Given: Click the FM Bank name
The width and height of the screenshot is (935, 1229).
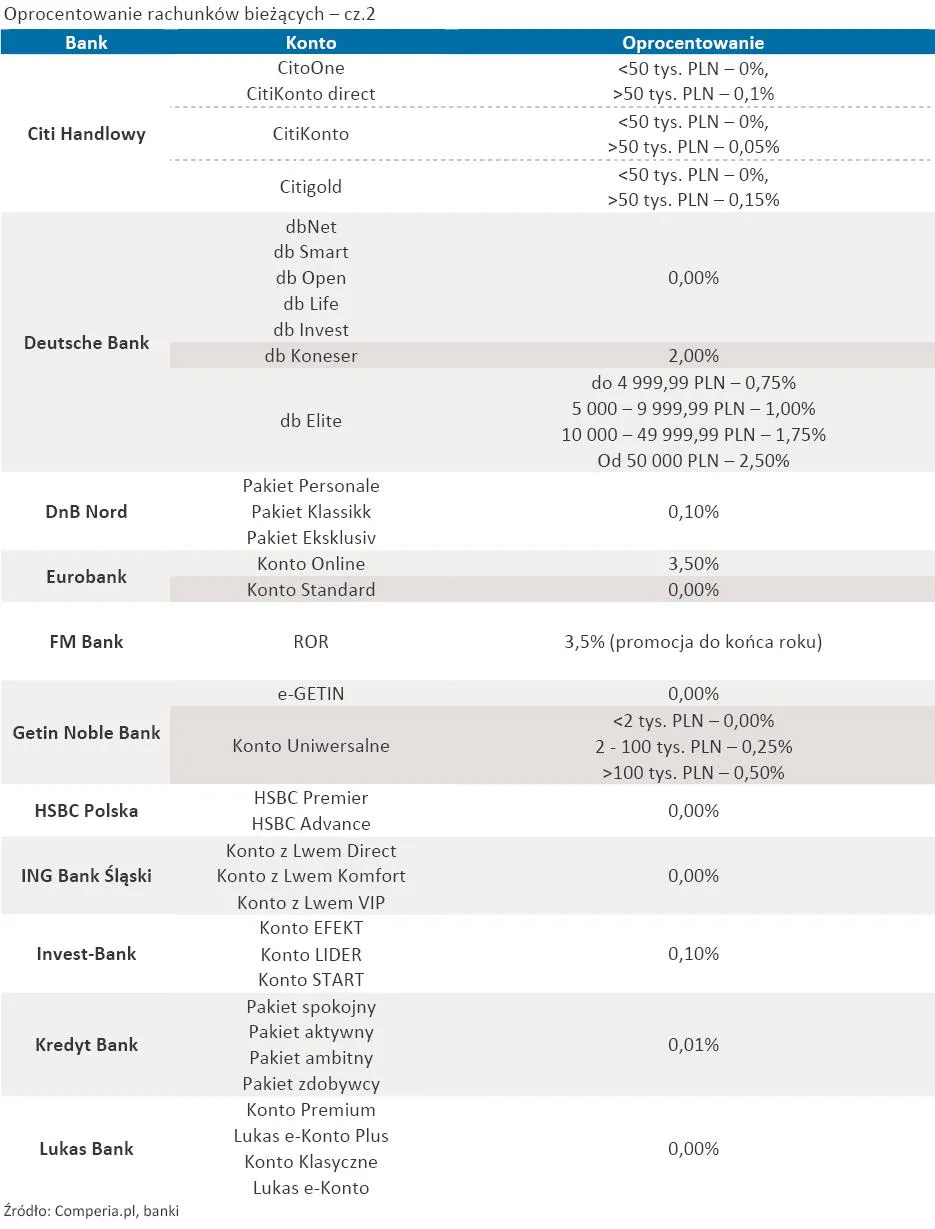Looking at the screenshot, I should [86, 642].
